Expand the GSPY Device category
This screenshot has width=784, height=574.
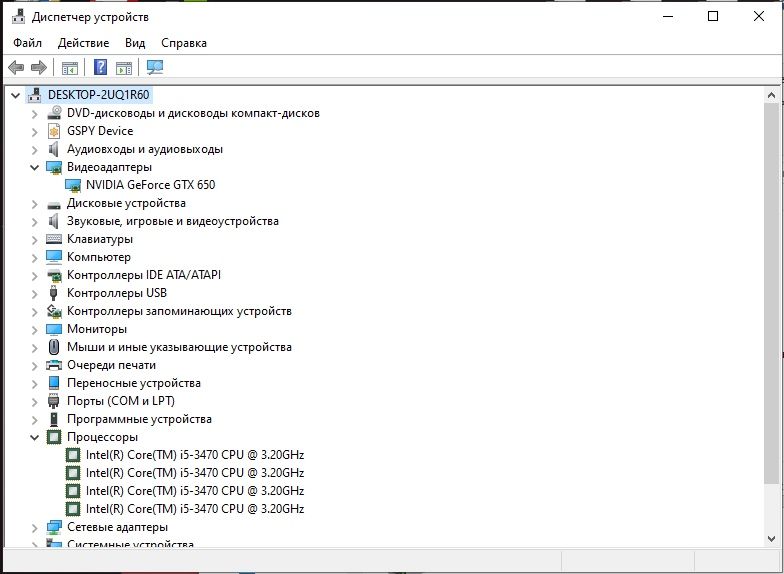(34, 132)
